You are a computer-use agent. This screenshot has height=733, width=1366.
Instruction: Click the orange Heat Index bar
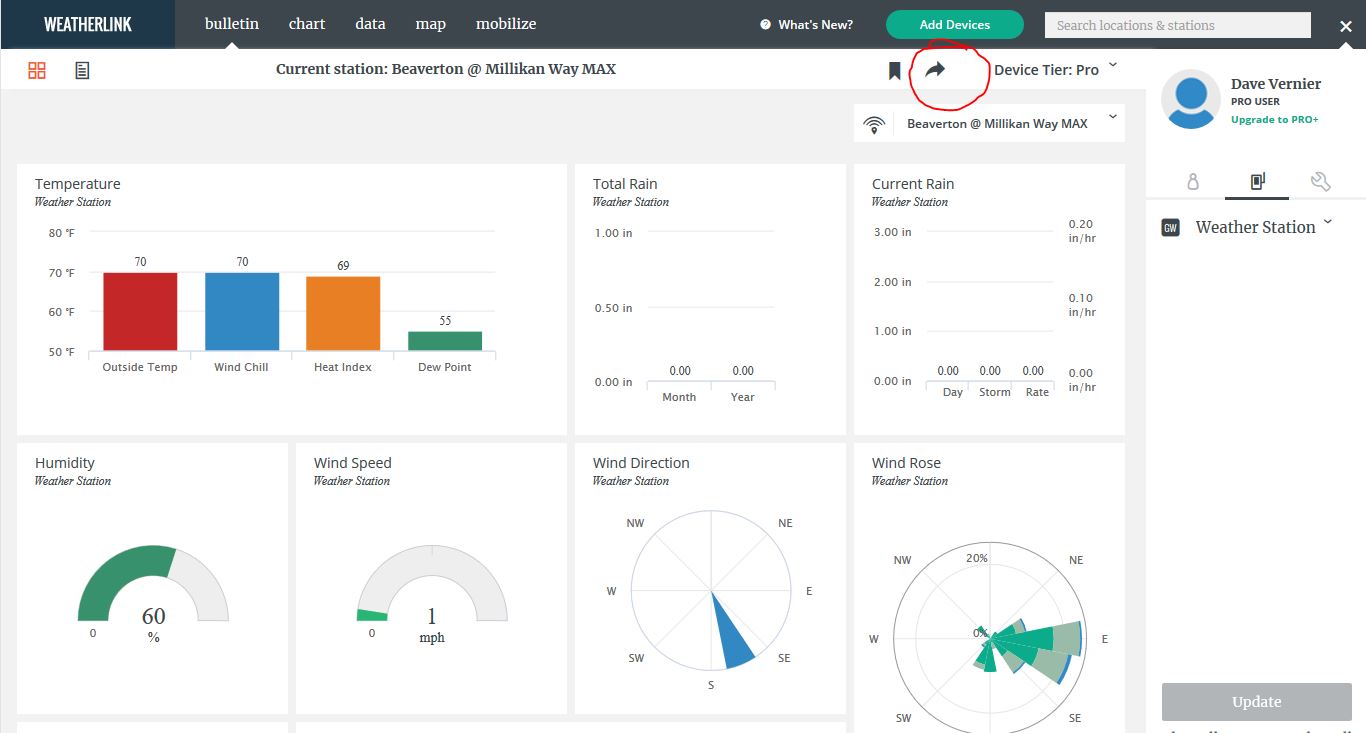click(343, 313)
